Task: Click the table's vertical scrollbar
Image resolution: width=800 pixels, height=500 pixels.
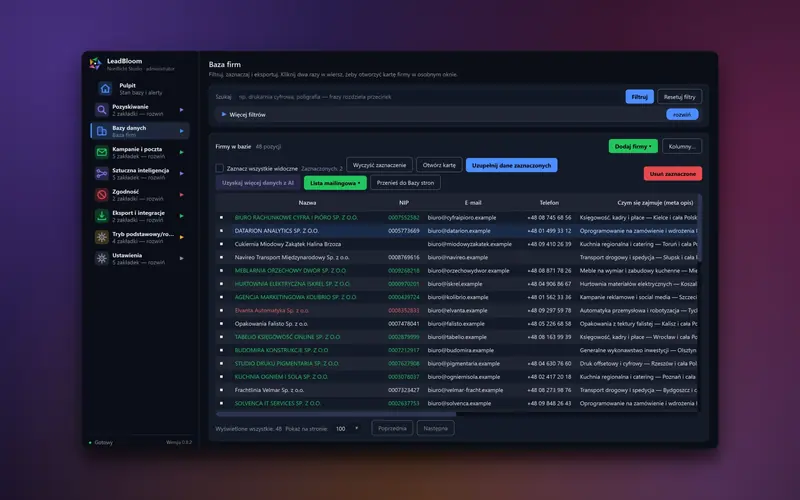Action: 699,228
